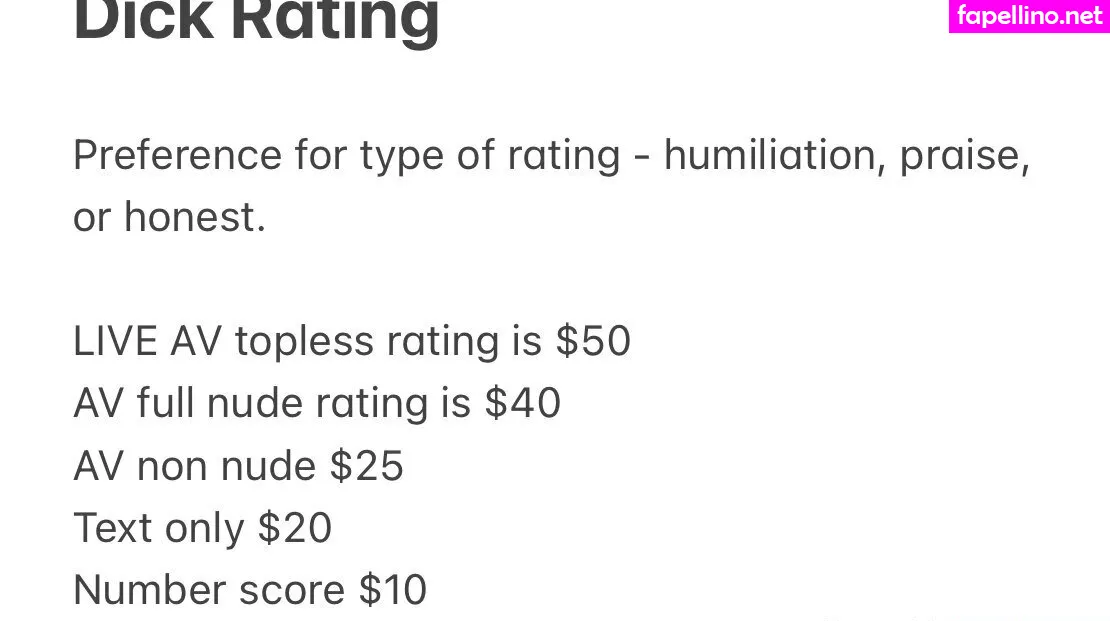Click the $50 price
Image resolution: width=1110 pixels, height=621 pixels.
click(594, 342)
